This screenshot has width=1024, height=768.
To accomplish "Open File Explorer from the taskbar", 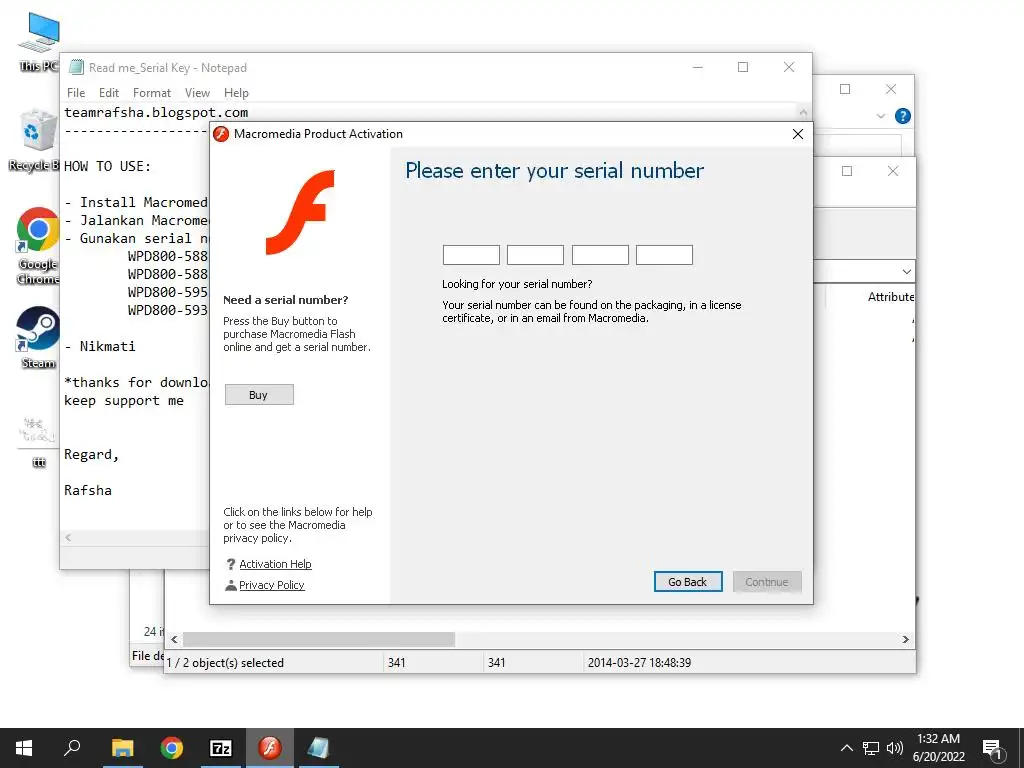I will click(x=123, y=748).
